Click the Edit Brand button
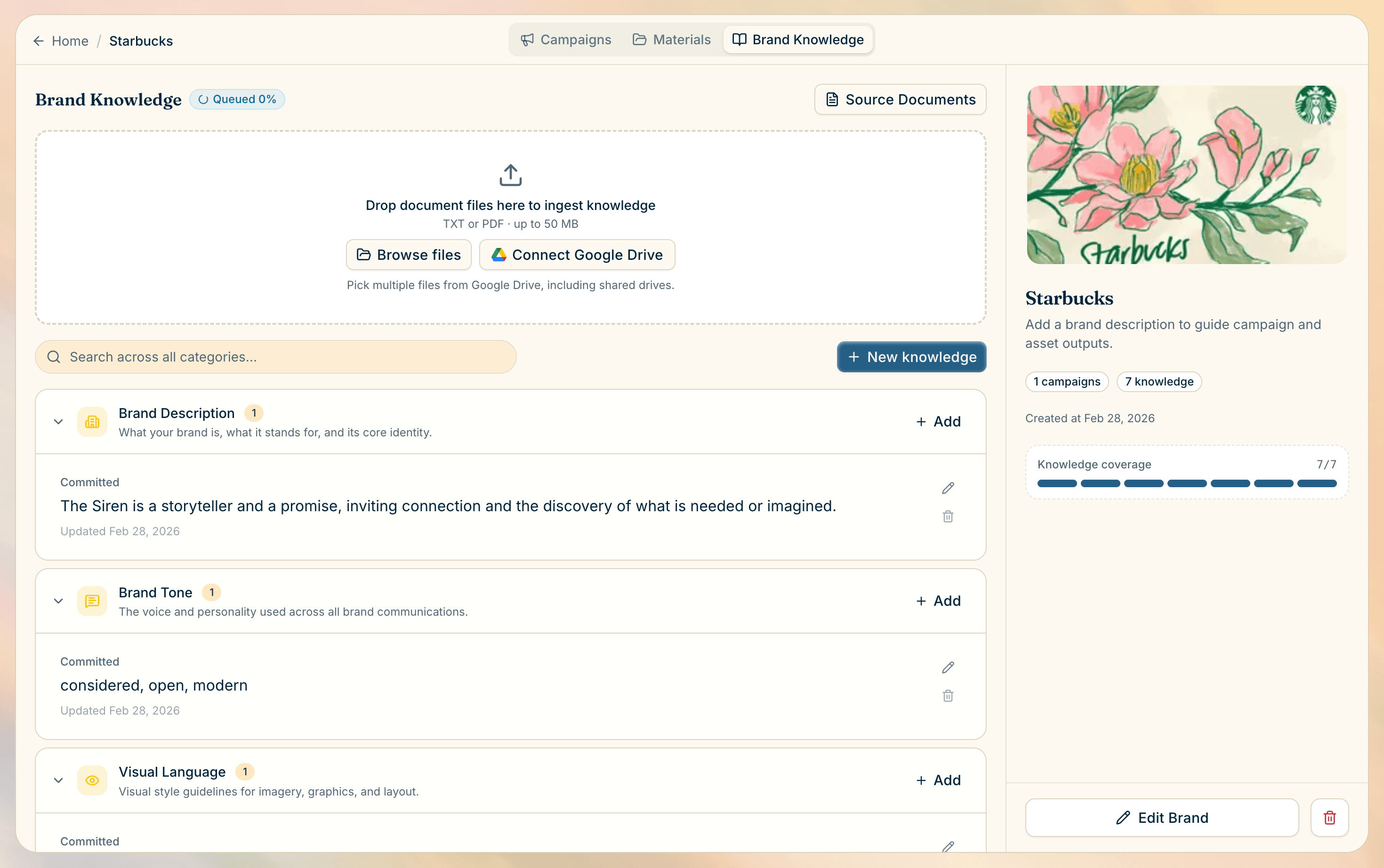Viewport: 1384px width, 868px height. coord(1162,818)
